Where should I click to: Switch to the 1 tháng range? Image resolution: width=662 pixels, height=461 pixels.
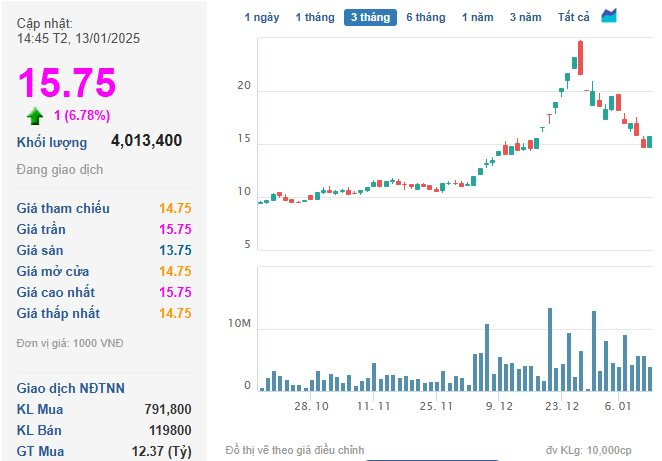(x=315, y=17)
